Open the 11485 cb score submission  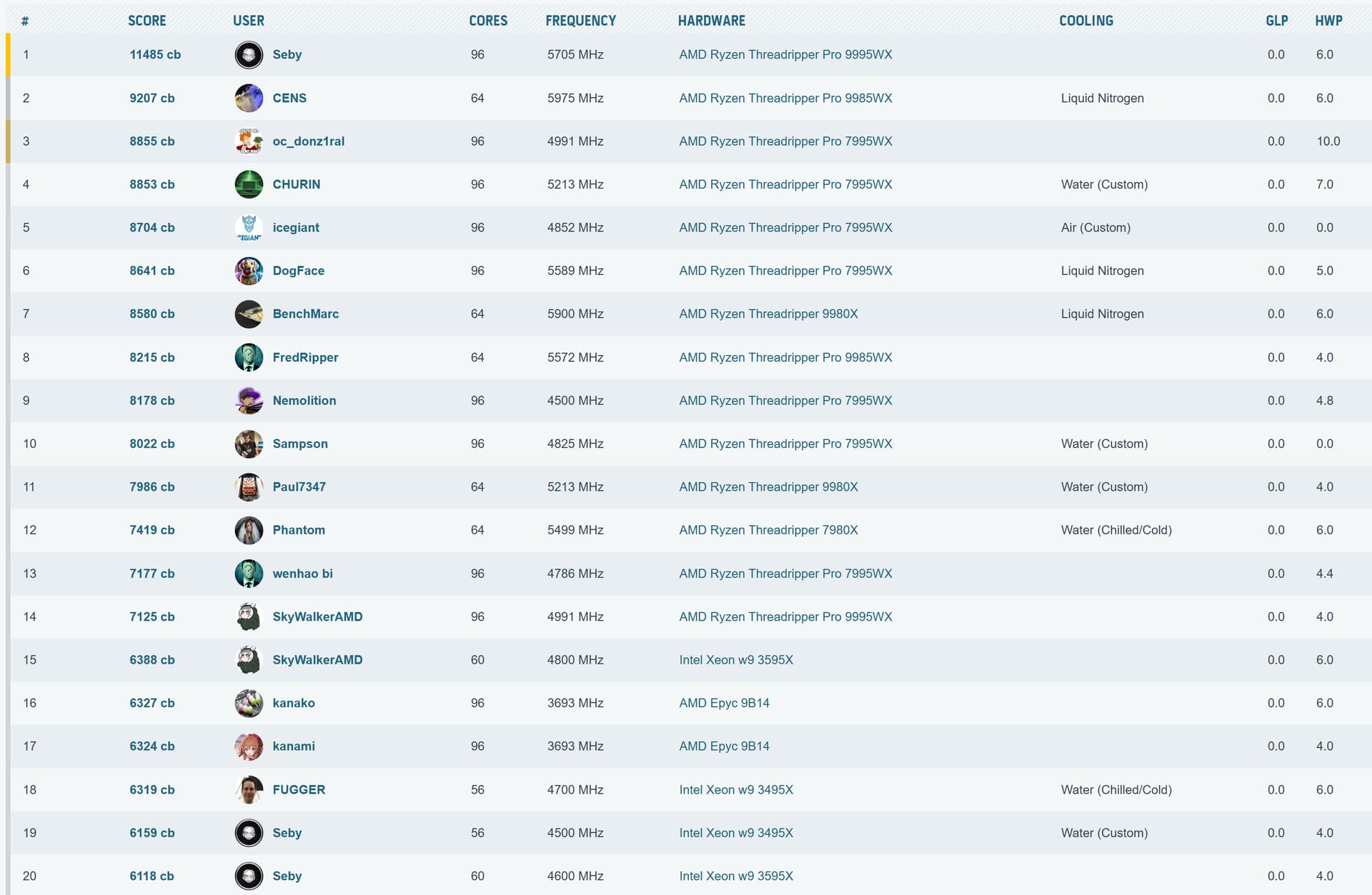(155, 55)
